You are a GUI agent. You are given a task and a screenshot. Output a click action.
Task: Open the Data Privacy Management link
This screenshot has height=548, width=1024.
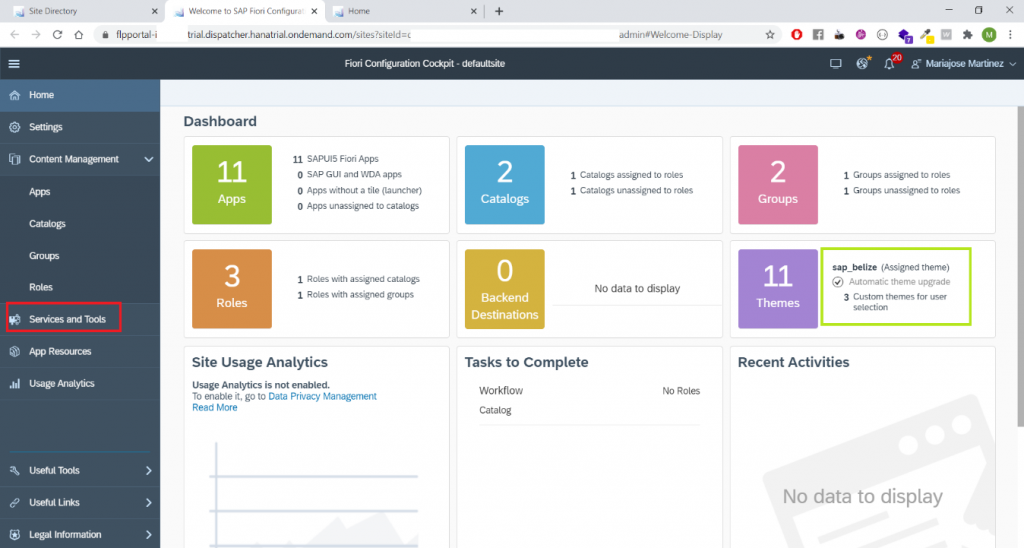pyautogui.click(x=322, y=396)
